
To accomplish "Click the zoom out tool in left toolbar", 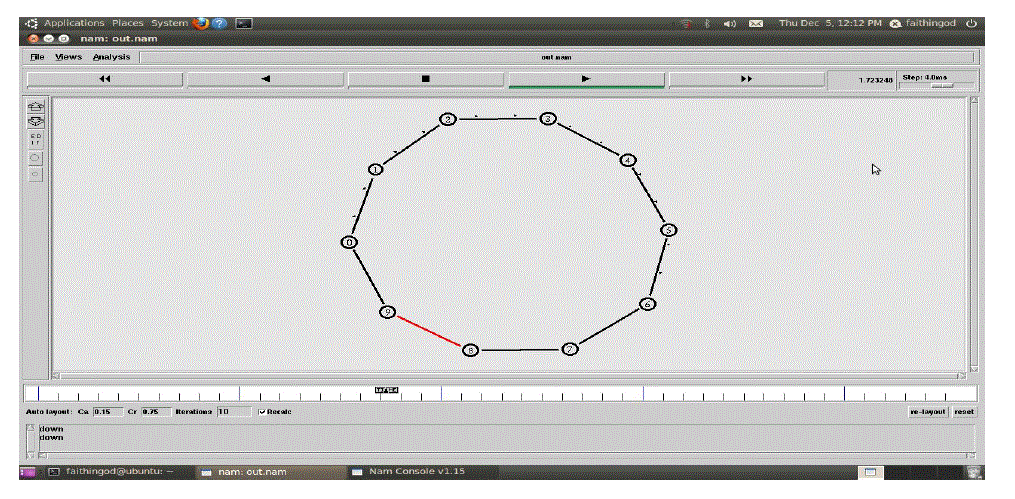I will click(36, 121).
